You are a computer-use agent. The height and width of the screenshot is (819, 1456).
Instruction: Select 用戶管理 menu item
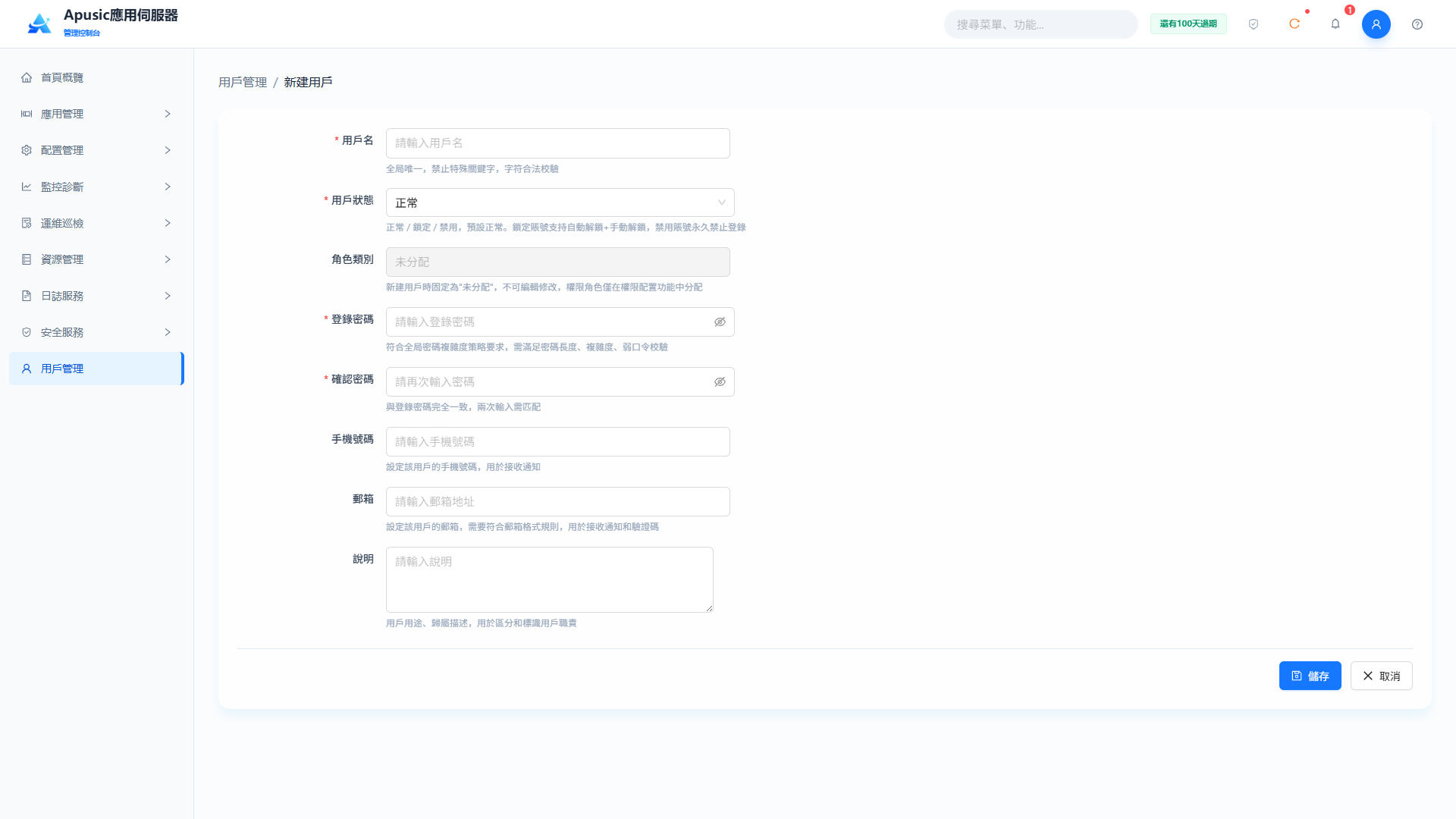[96, 369]
